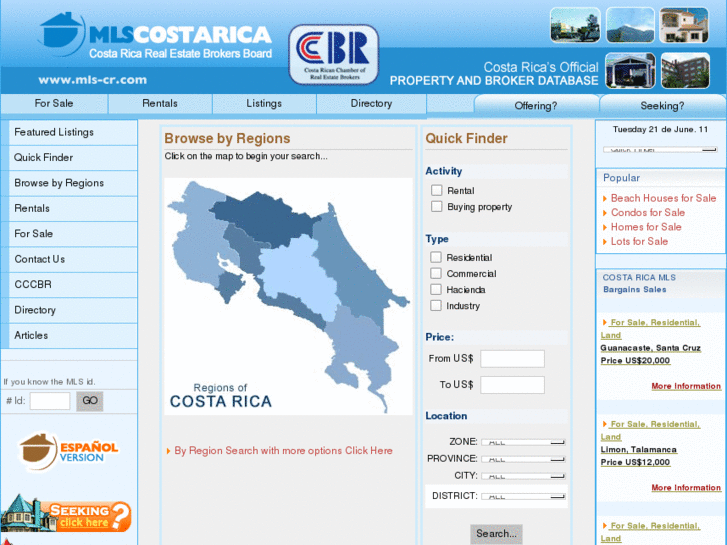Click the Price US$20,000 text

click(635, 361)
